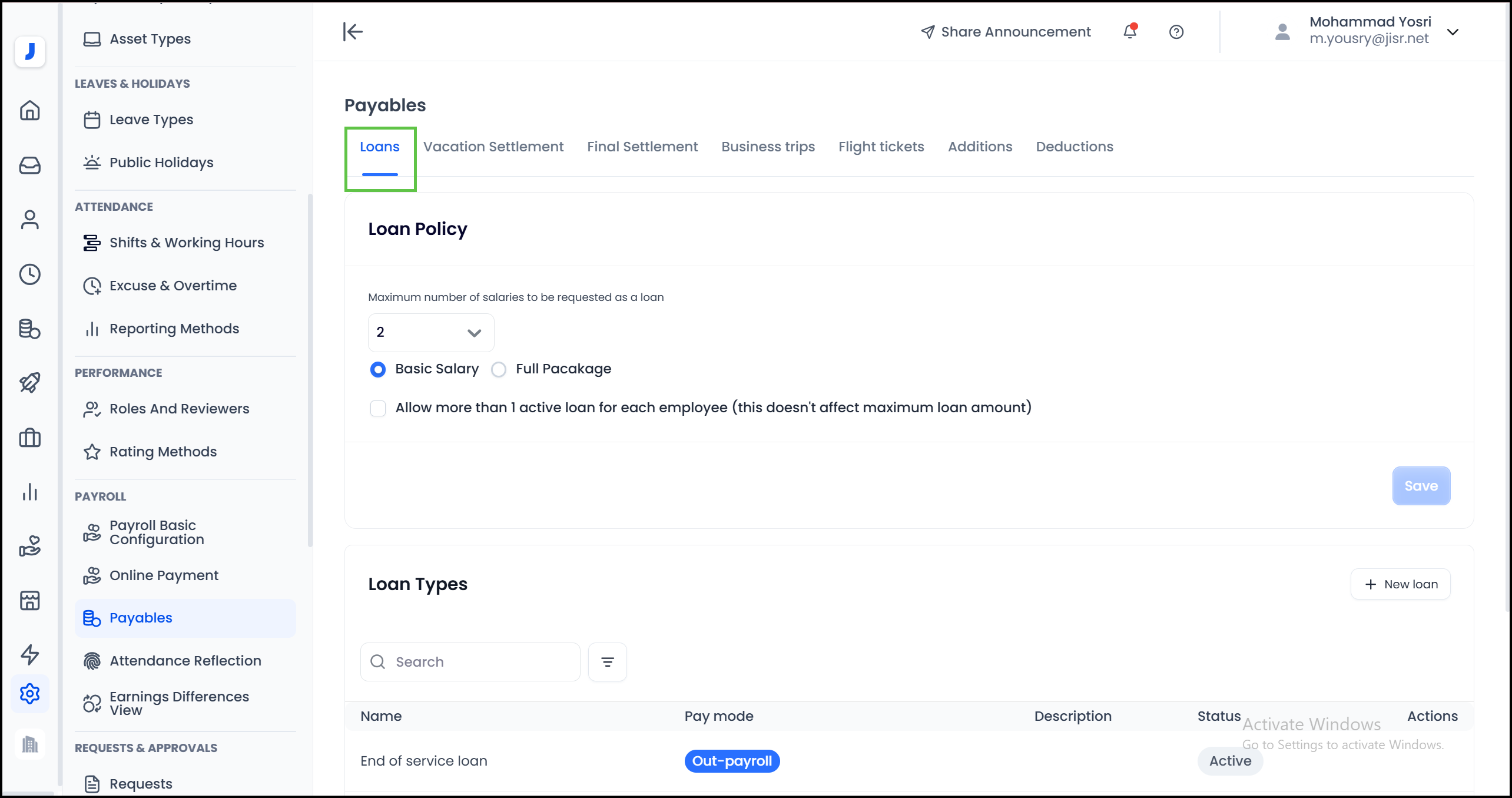Open the maximum salaries number dropdown

(430, 333)
